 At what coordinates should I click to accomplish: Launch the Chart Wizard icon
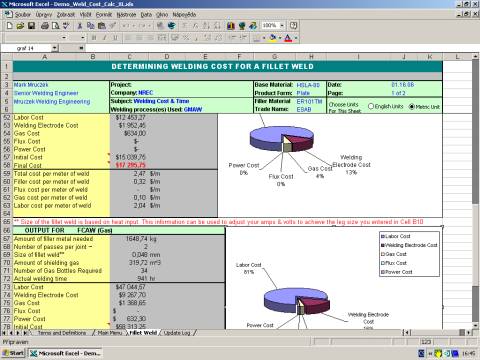point(231,26)
